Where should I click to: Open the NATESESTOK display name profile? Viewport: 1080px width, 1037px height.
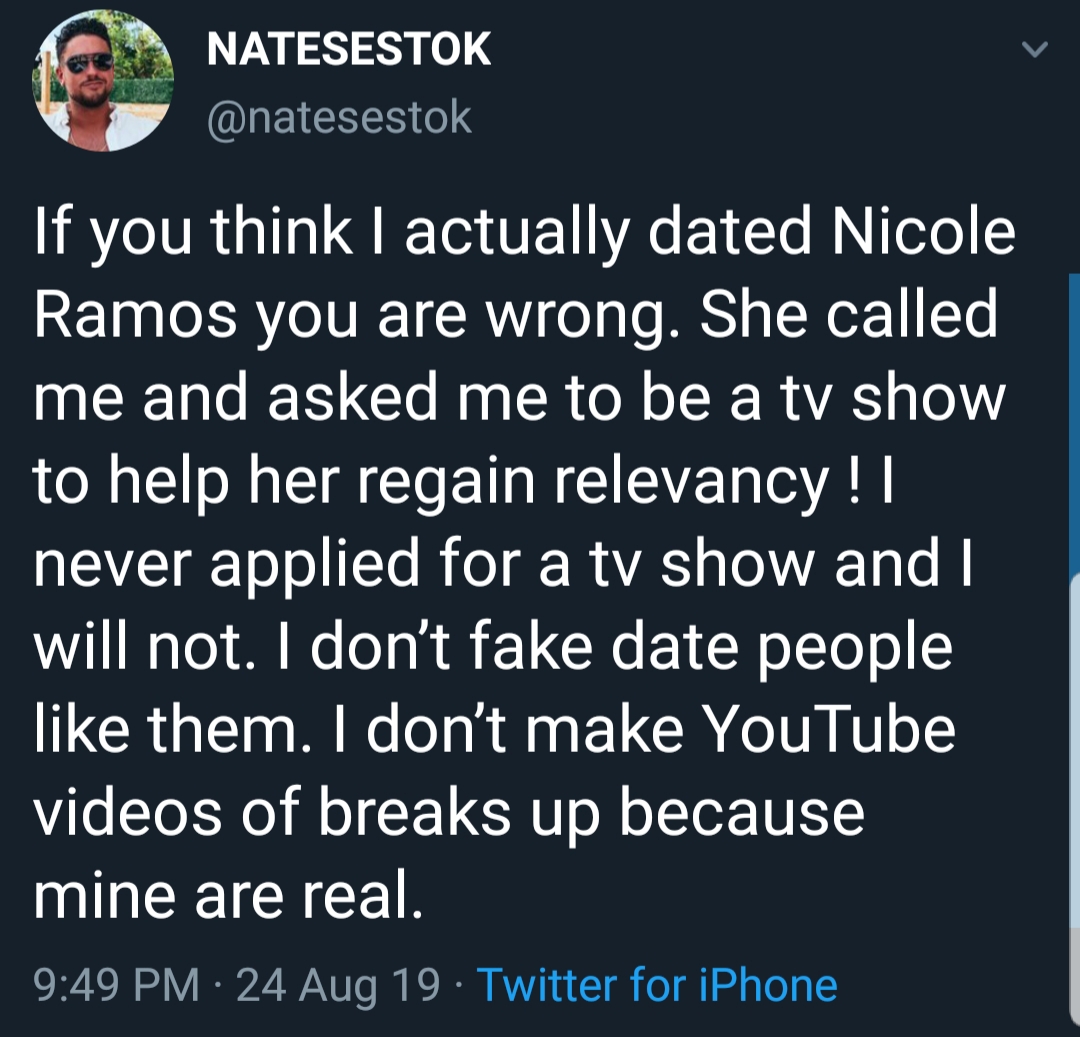(x=349, y=49)
